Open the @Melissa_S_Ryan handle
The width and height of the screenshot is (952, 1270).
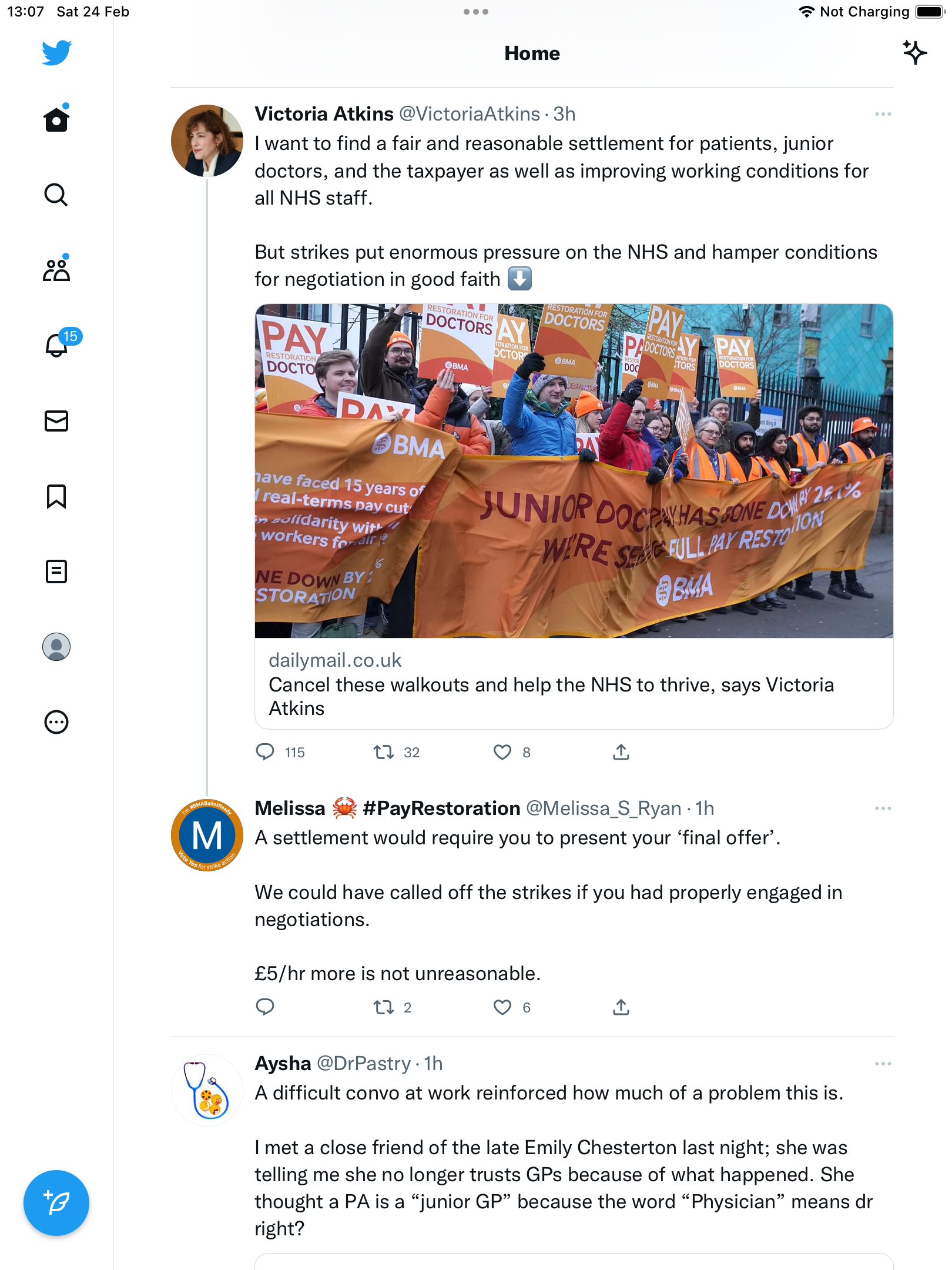tap(603, 808)
